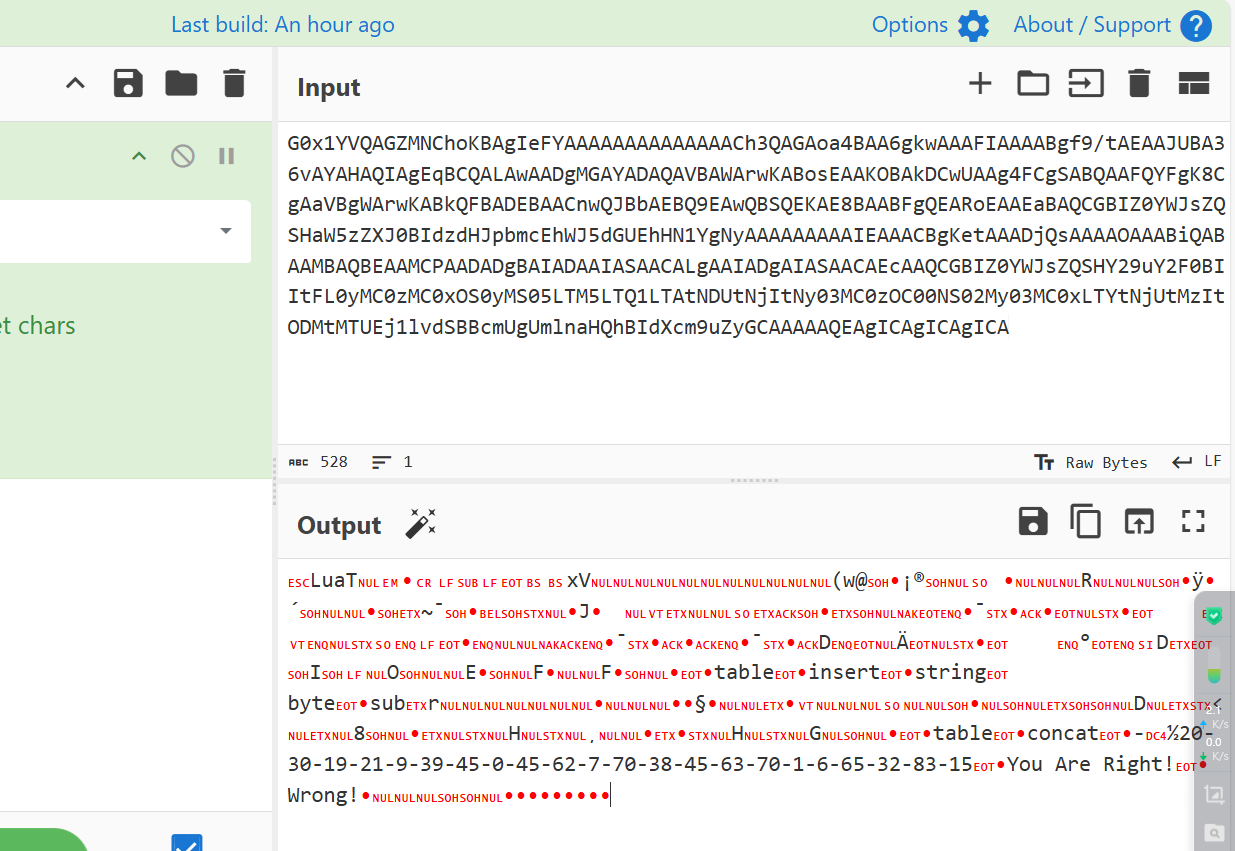Replace input with output
Viewport: 1235px width, 851px height.
(x=1139, y=521)
